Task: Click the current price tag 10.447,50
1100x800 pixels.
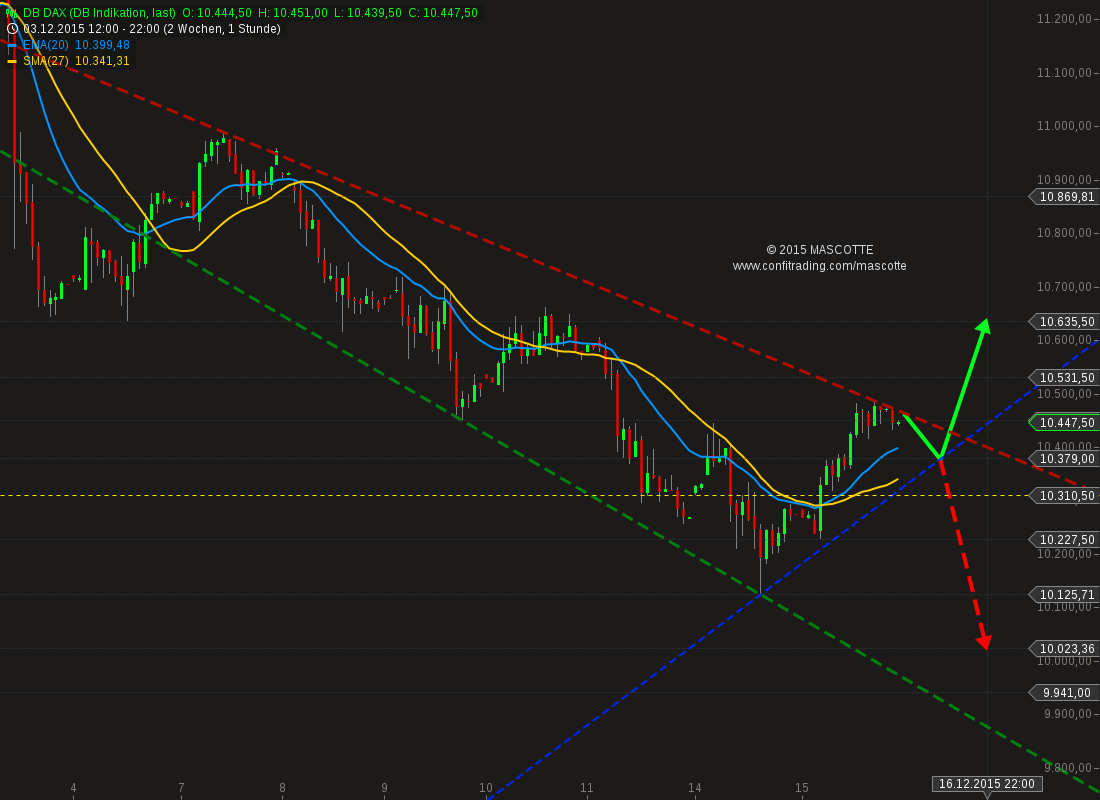Action: click(x=1064, y=422)
